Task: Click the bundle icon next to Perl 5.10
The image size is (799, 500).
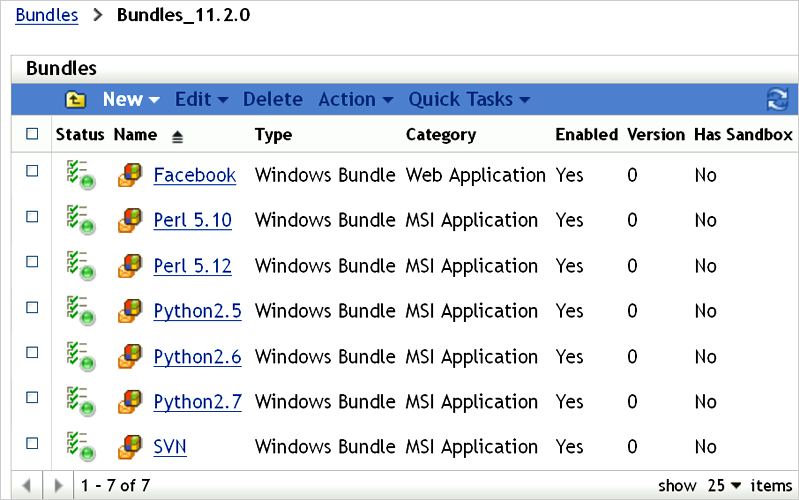Action: [129, 220]
